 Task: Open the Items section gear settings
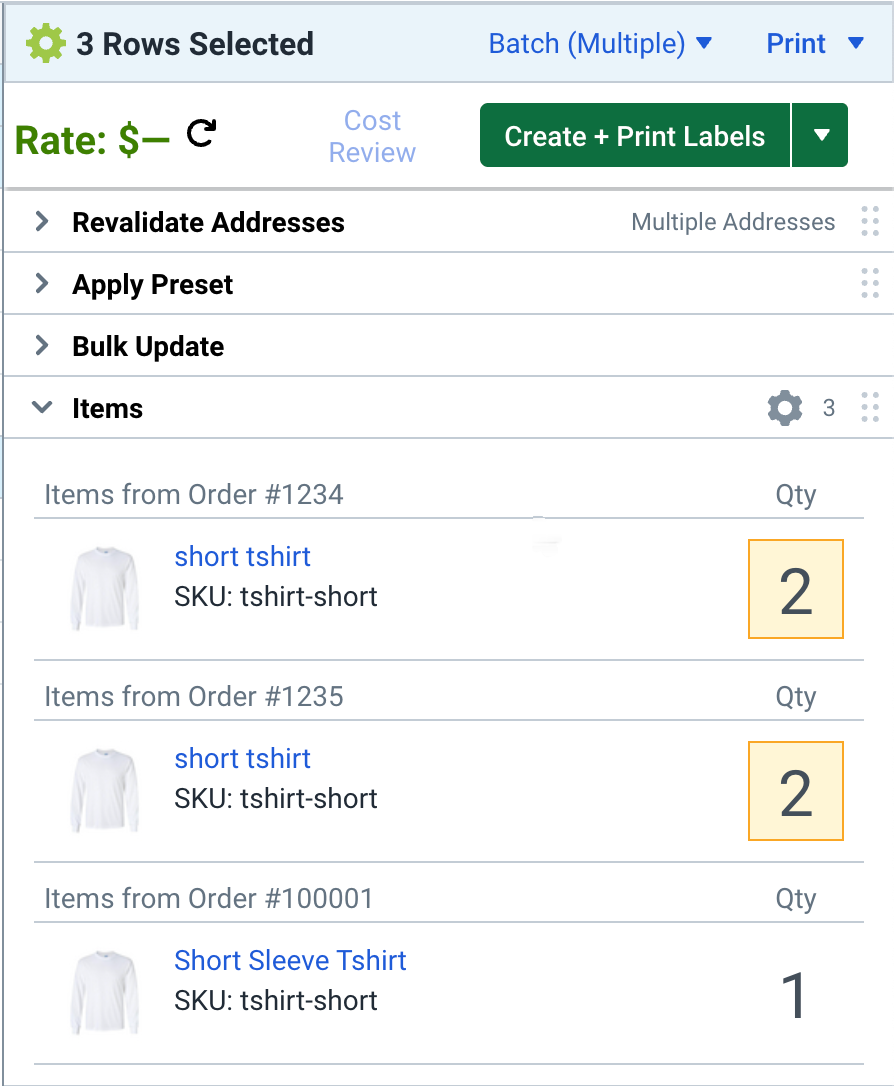(x=784, y=407)
